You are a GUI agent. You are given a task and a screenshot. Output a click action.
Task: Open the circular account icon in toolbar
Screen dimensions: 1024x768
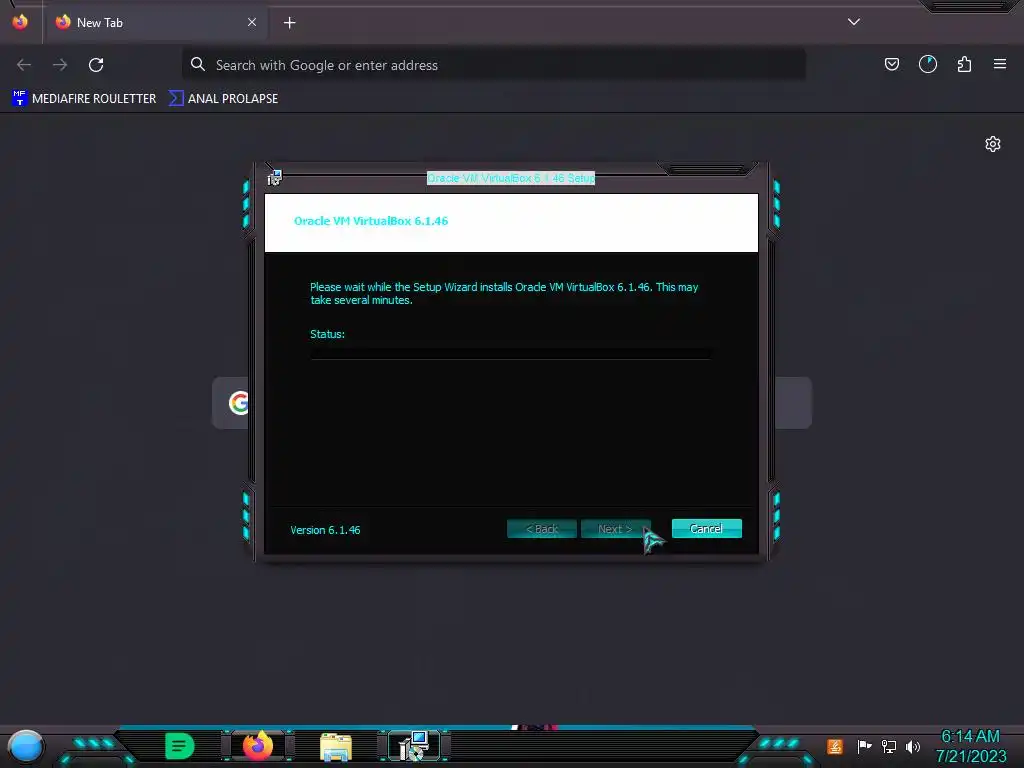927,64
